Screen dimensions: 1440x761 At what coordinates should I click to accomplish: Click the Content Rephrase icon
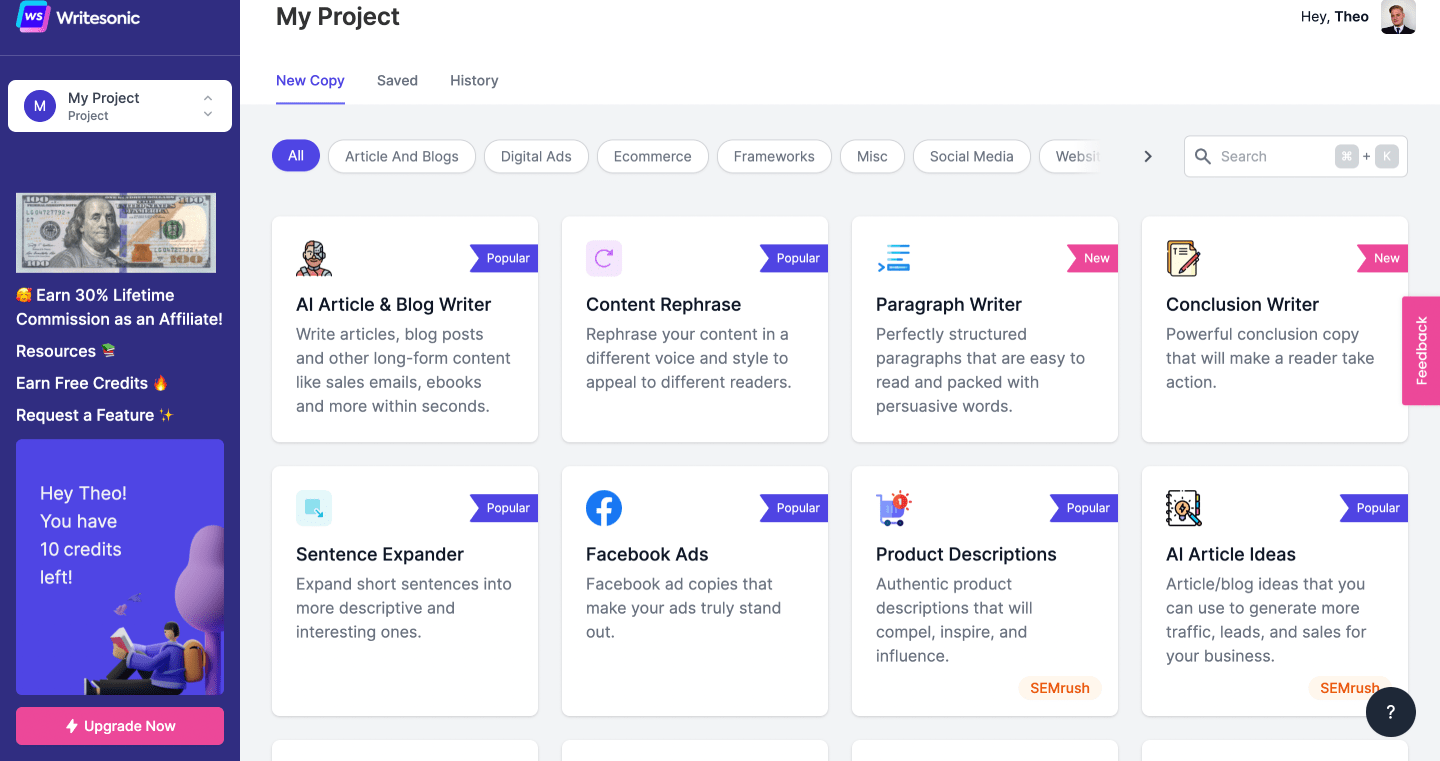coord(604,258)
